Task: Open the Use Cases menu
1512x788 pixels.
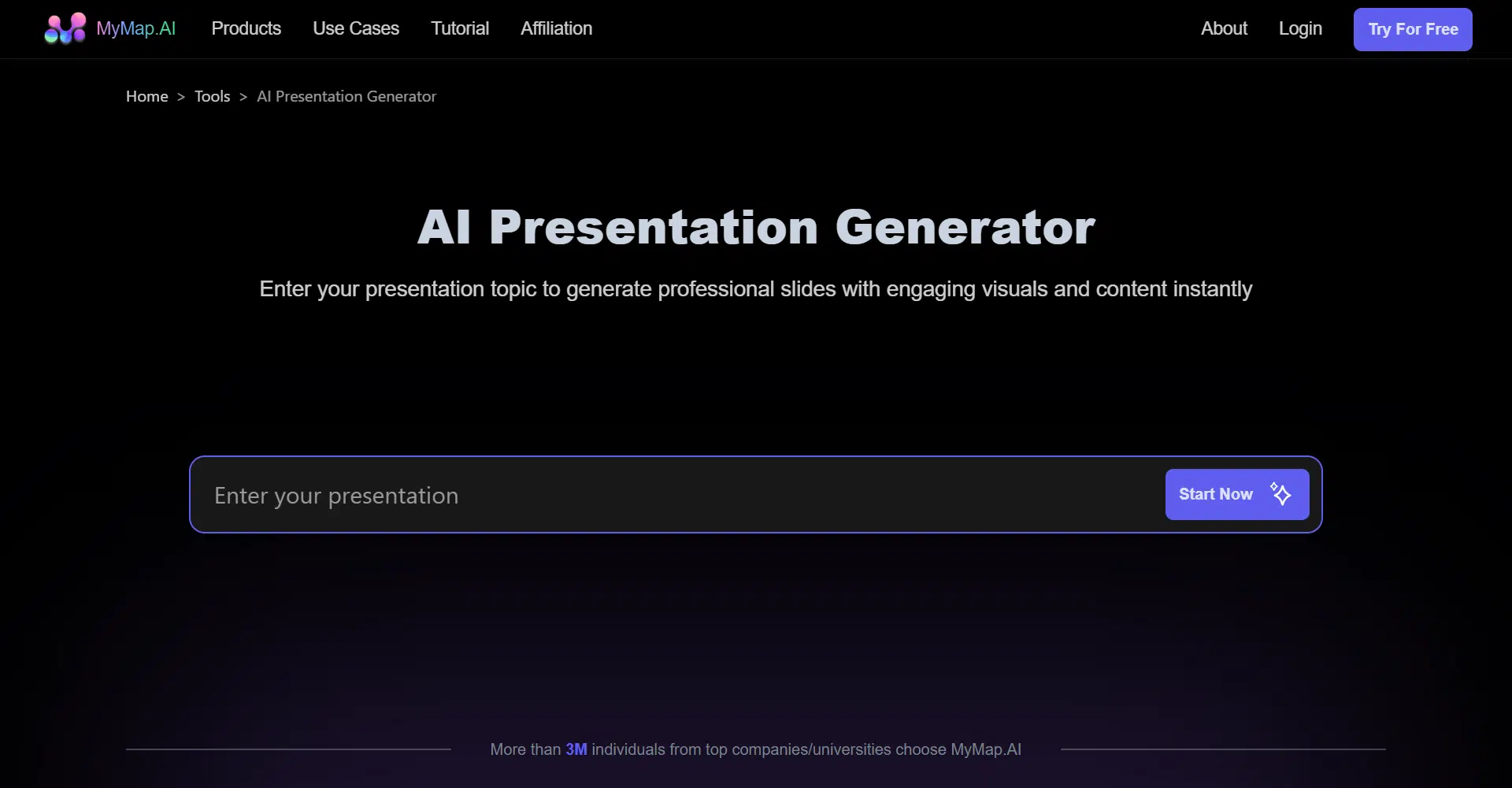Action: (356, 29)
